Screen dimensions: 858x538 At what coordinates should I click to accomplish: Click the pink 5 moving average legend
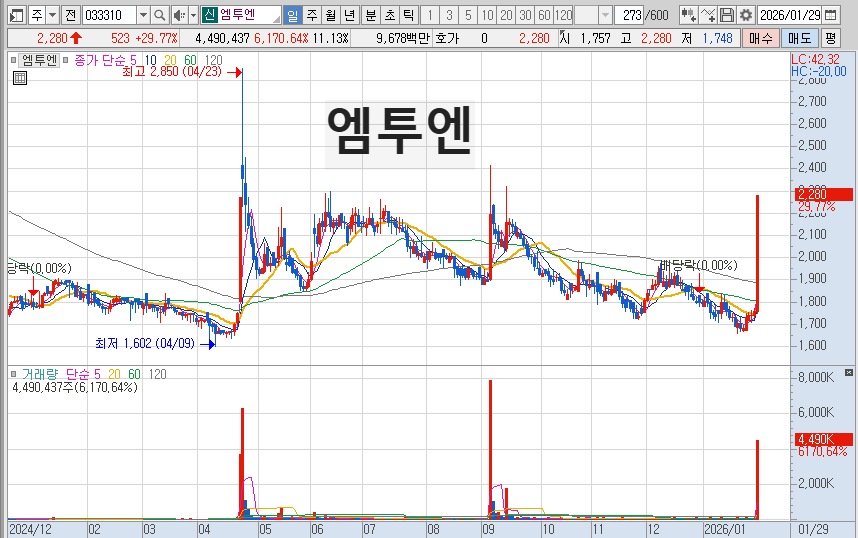click(x=133, y=60)
